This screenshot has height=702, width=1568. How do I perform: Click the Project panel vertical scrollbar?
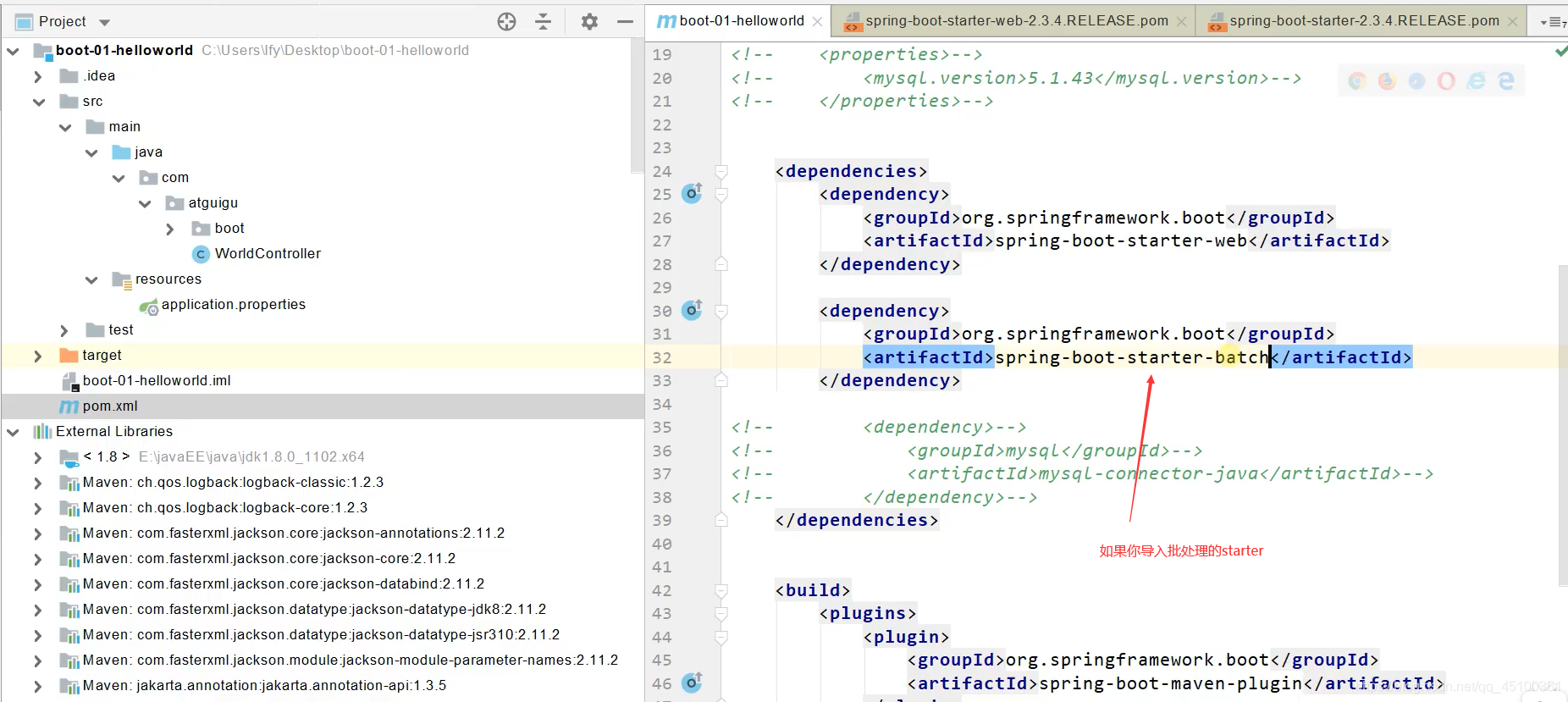click(x=637, y=105)
